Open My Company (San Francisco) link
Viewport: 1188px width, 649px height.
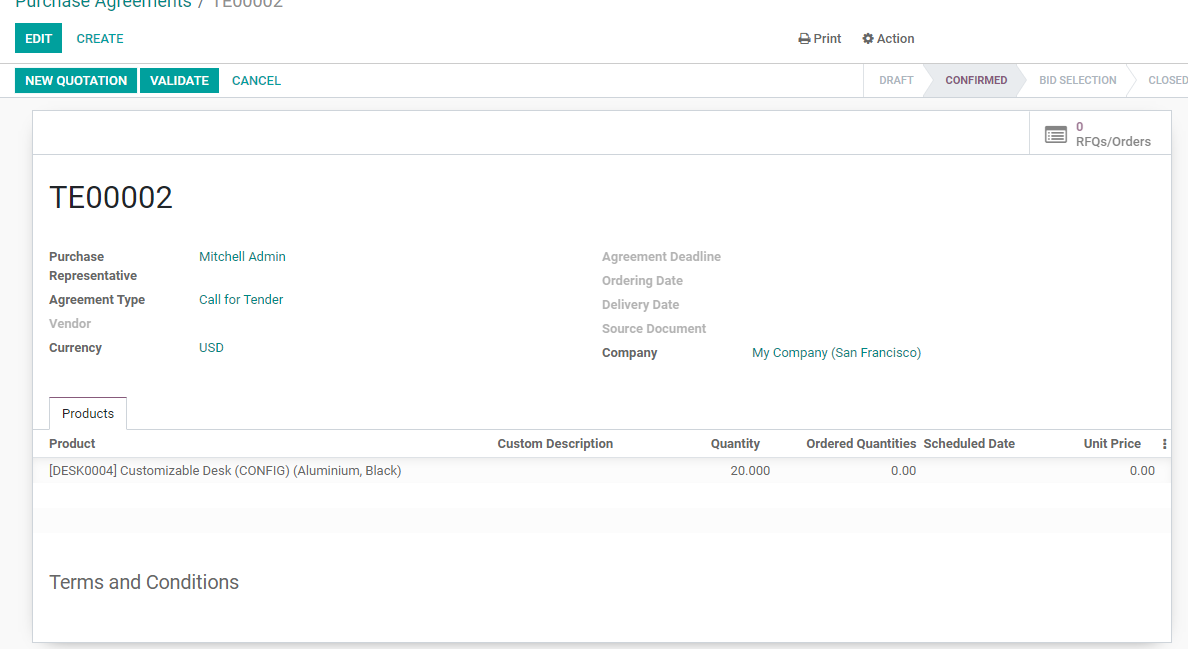tap(836, 353)
